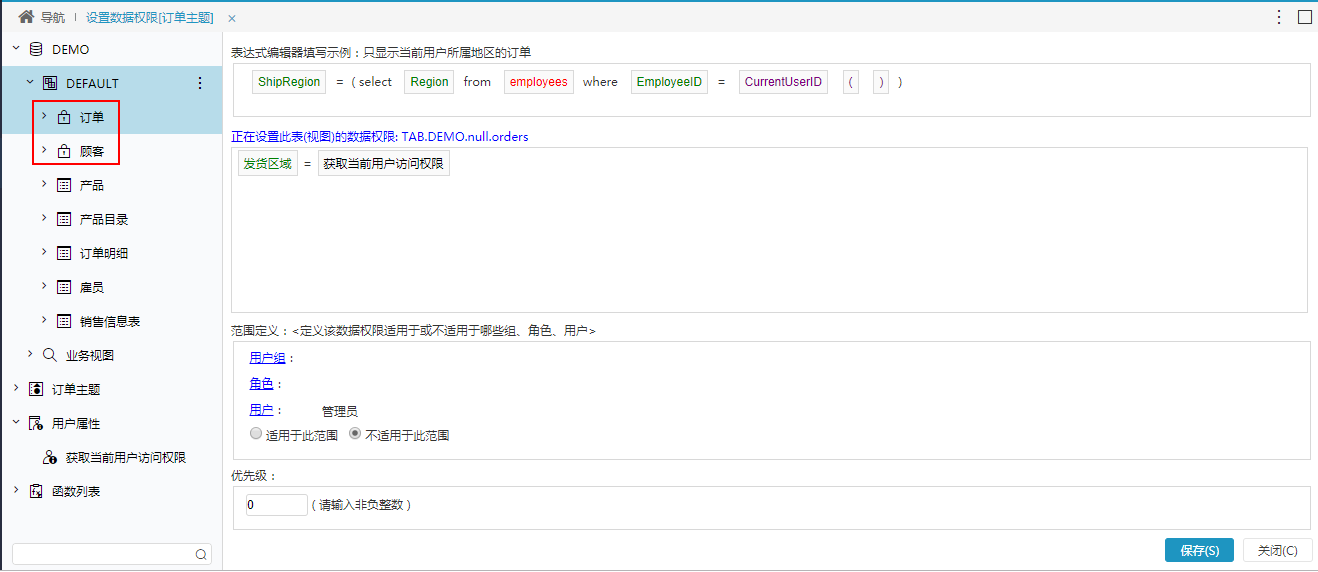Click the magnifier icon beside 业务视图
Image resolution: width=1318 pixels, height=572 pixels.
(x=50, y=355)
